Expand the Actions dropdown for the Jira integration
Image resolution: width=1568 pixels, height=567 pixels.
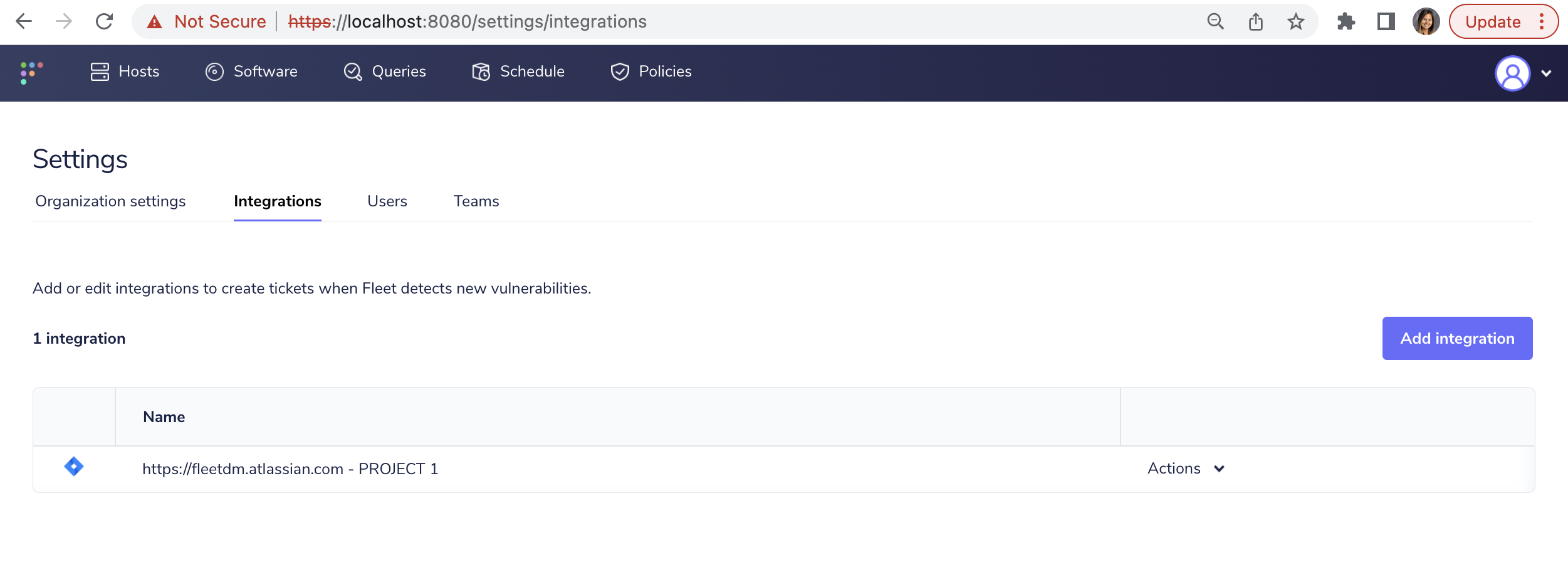(1186, 468)
